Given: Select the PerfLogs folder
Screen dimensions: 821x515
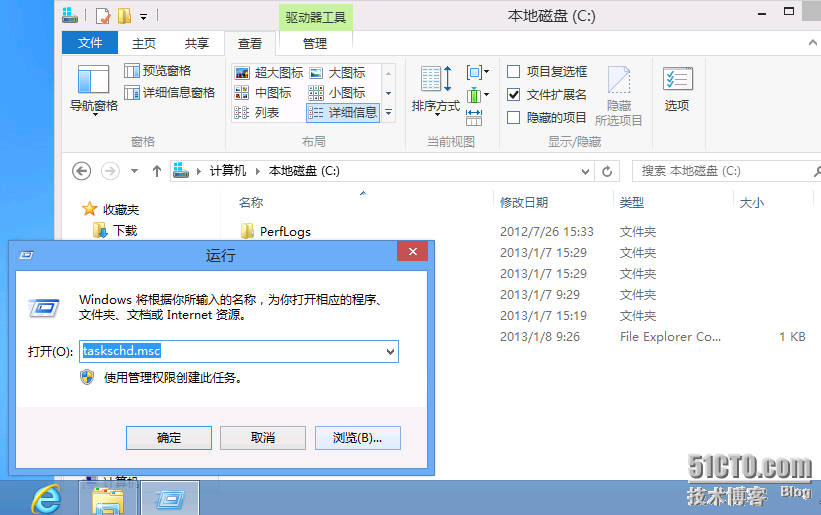Looking at the screenshot, I should point(275,231).
